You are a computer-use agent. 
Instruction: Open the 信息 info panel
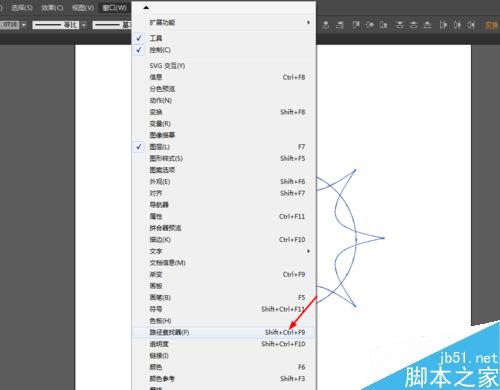pos(224,77)
